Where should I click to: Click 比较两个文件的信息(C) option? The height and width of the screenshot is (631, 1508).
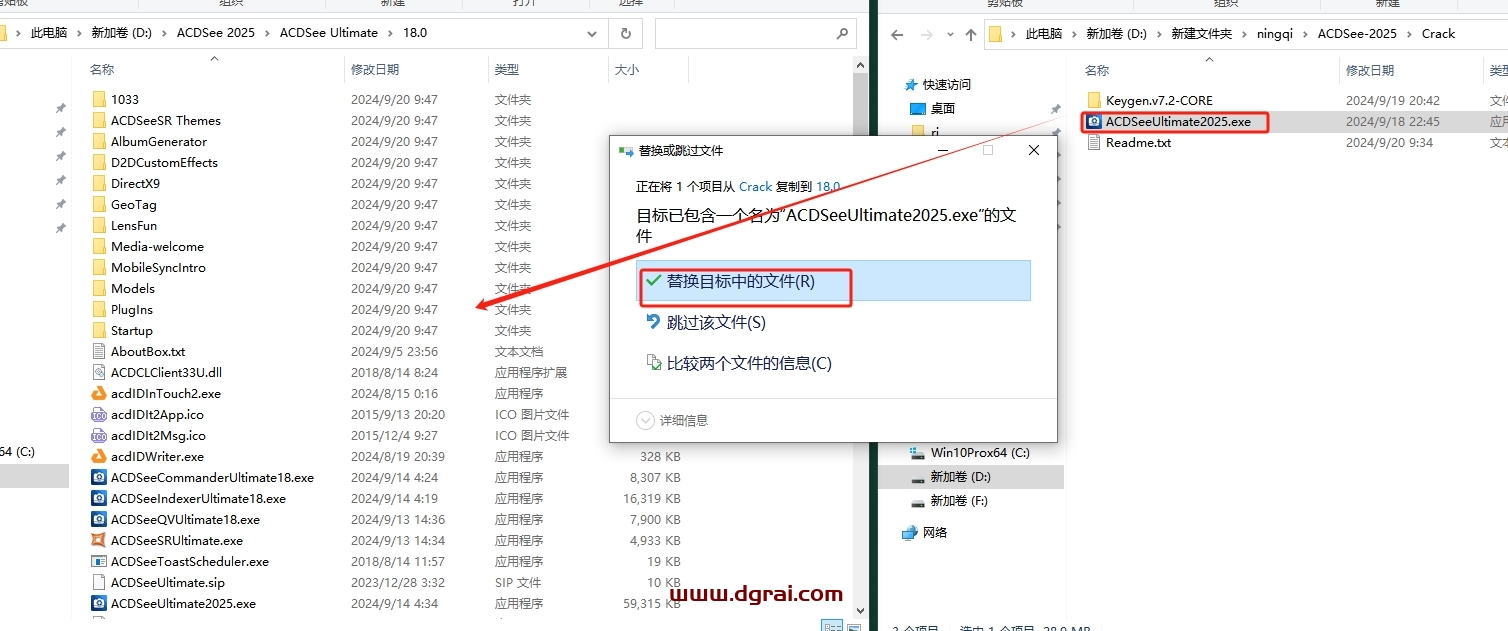tap(748, 363)
